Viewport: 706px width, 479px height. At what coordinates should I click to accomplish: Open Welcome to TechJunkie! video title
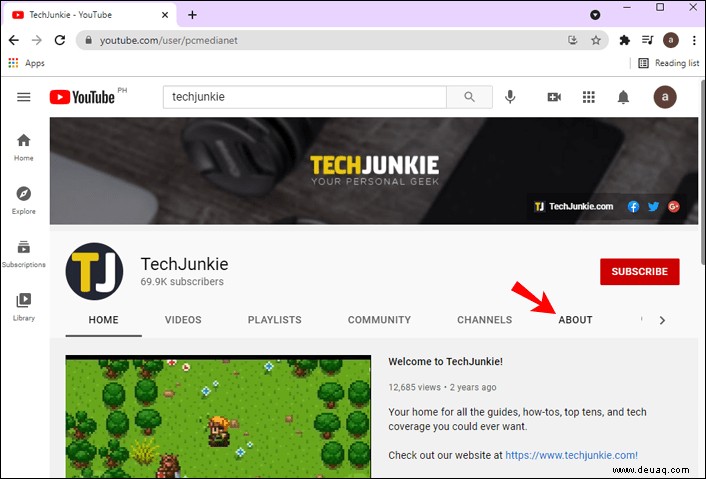pyautogui.click(x=445, y=362)
